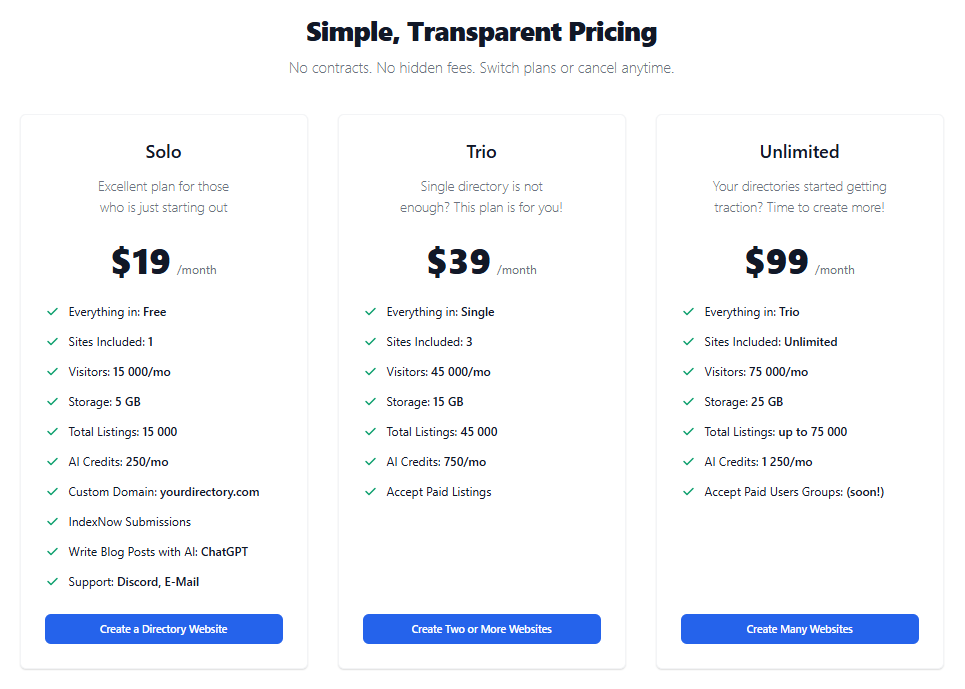This screenshot has height=689, width=965.
Task: Click checkmark icon beside Solo Custom Domain
Action: coord(52,492)
